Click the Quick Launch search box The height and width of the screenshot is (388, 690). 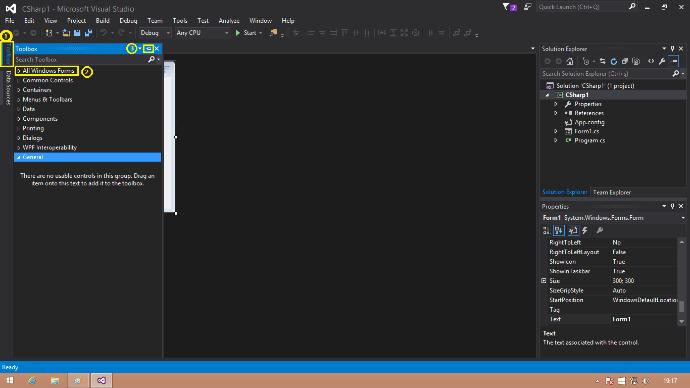click(x=582, y=7)
